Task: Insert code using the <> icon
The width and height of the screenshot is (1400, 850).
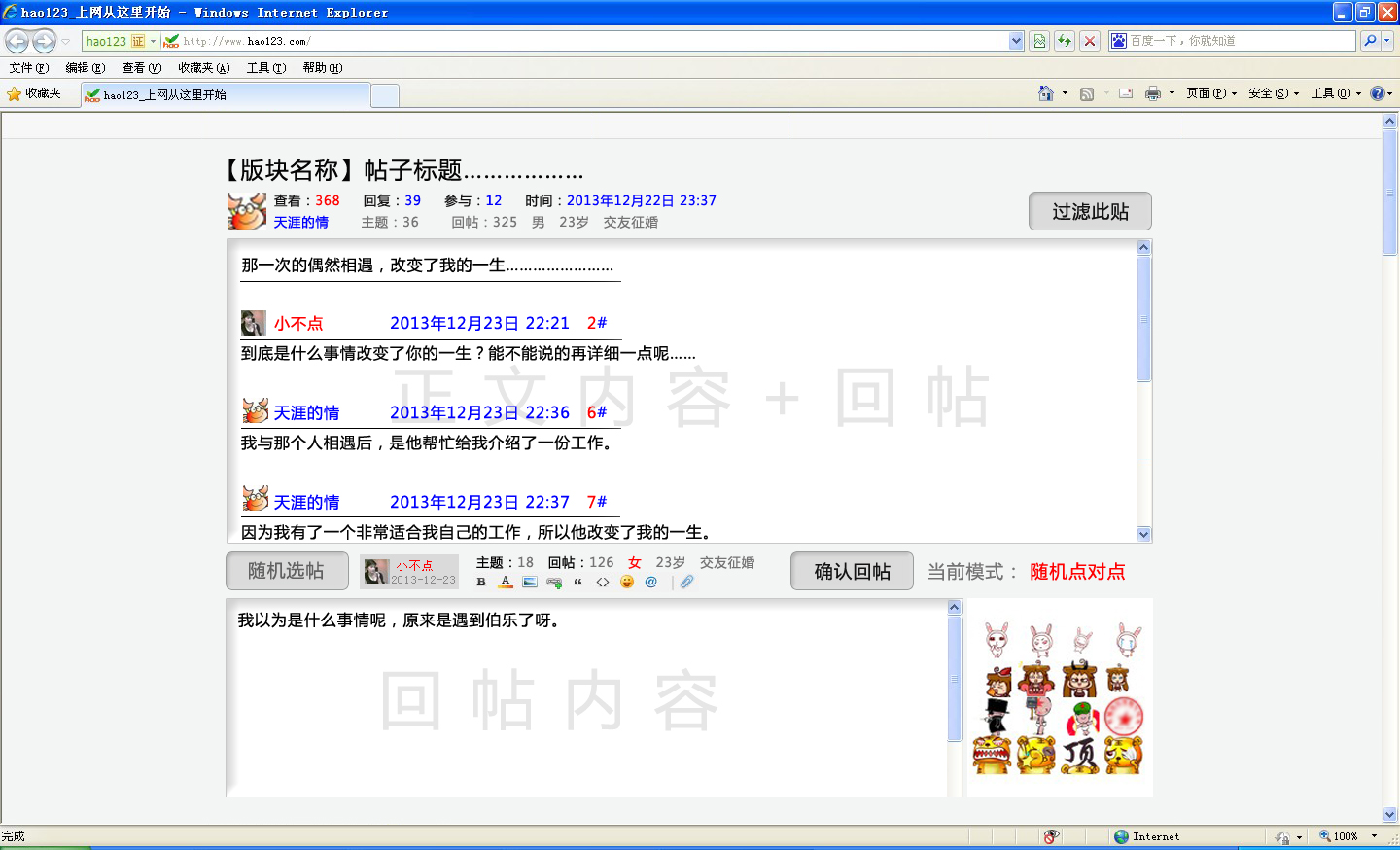Action: tap(603, 582)
